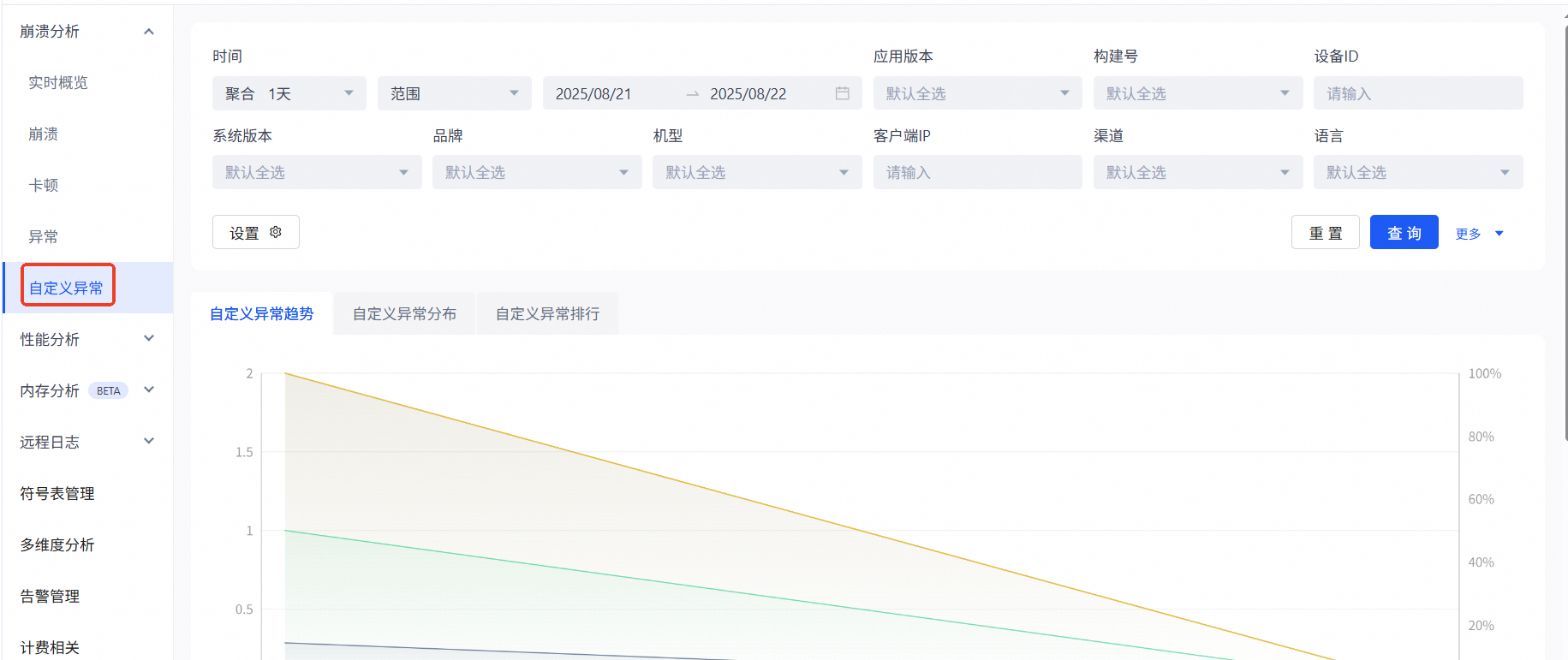Open 多维度分析 in the sidebar
Screen dimensions: 1568x660
57,545
